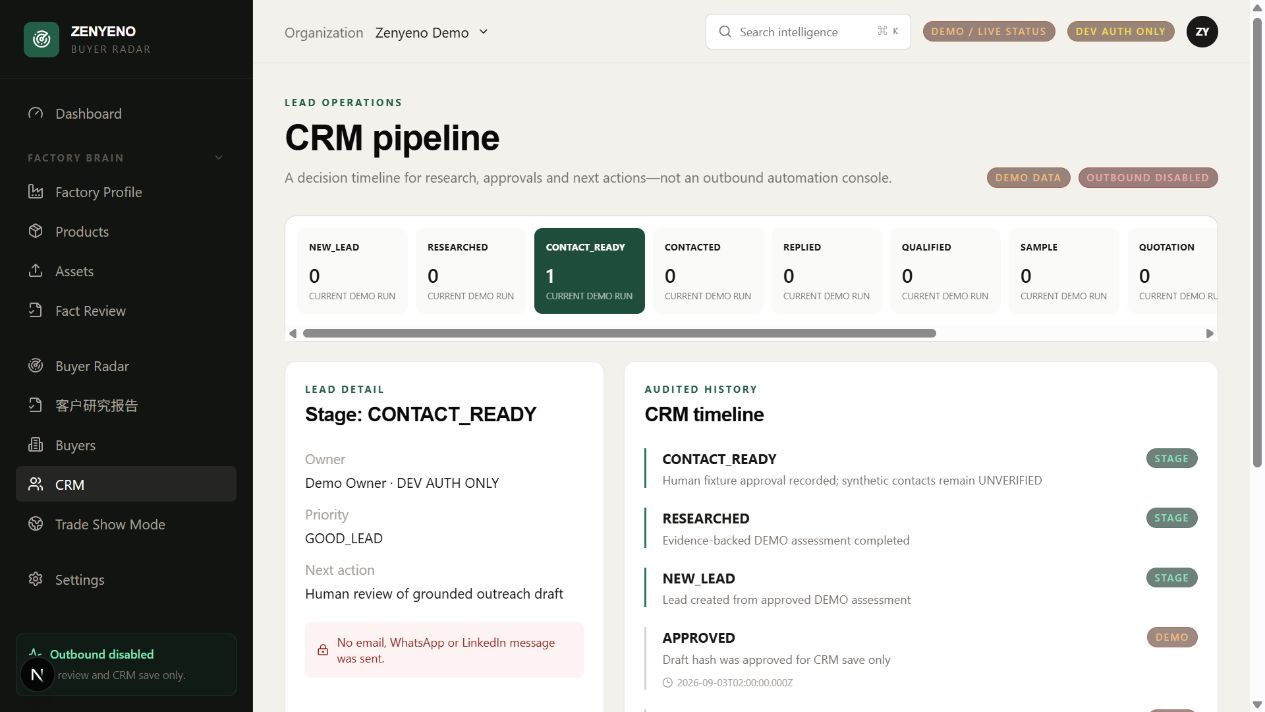1265x712 pixels.
Task: Click the 客户研究报告 report icon
Action: click(36, 405)
